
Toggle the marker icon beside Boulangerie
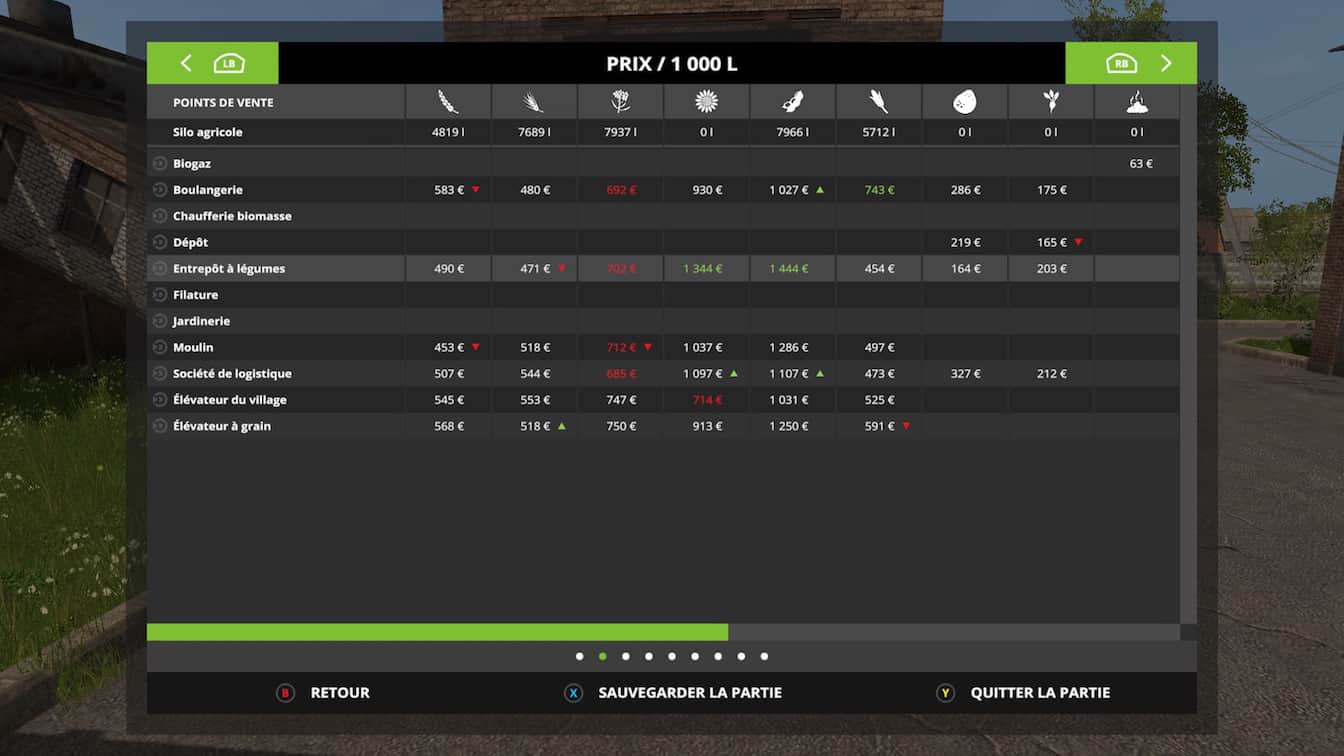click(160, 190)
